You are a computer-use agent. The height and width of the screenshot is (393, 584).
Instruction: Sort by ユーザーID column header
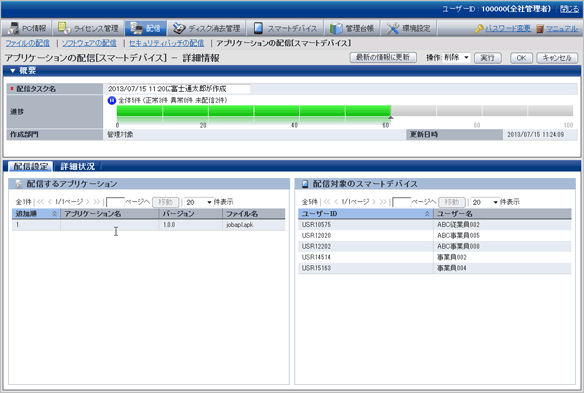click(x=366, y=213)
